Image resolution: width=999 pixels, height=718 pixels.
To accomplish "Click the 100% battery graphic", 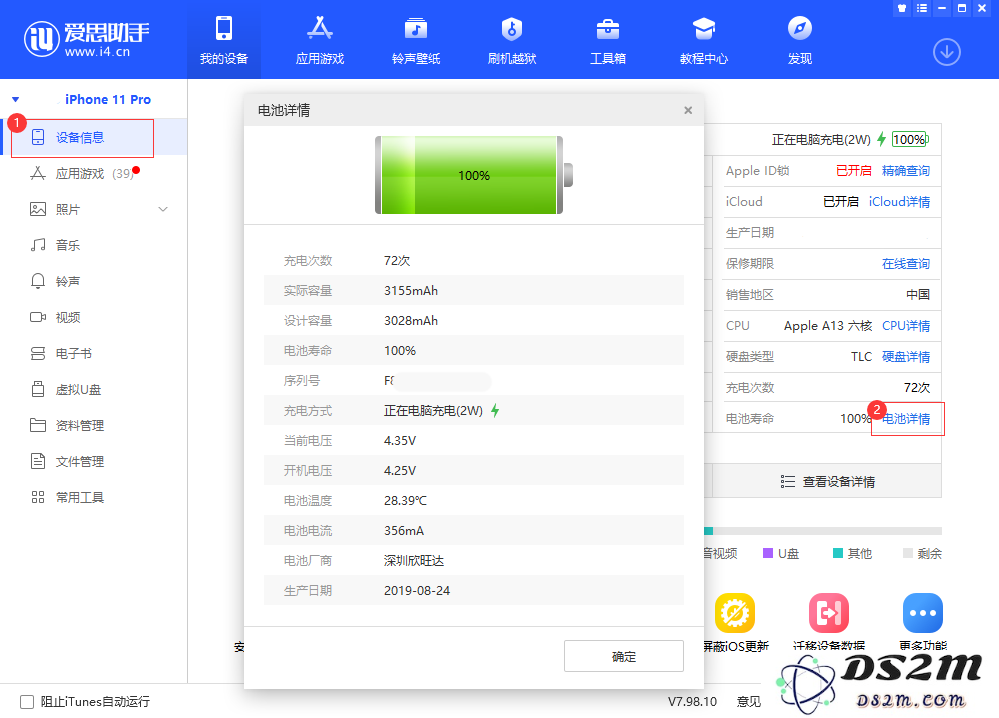I will pos(474,175).
